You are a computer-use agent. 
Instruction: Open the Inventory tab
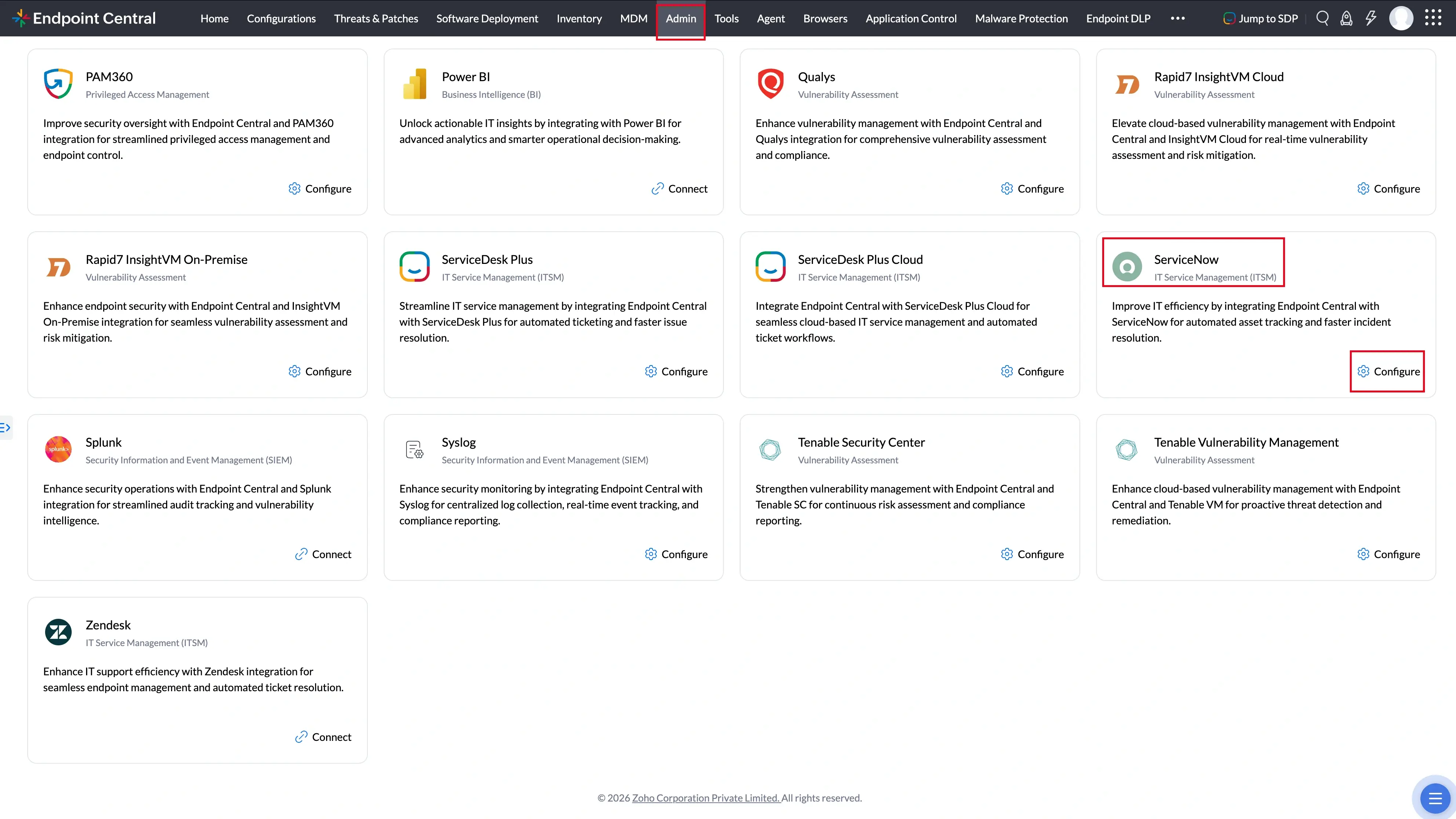coord(579,18)
